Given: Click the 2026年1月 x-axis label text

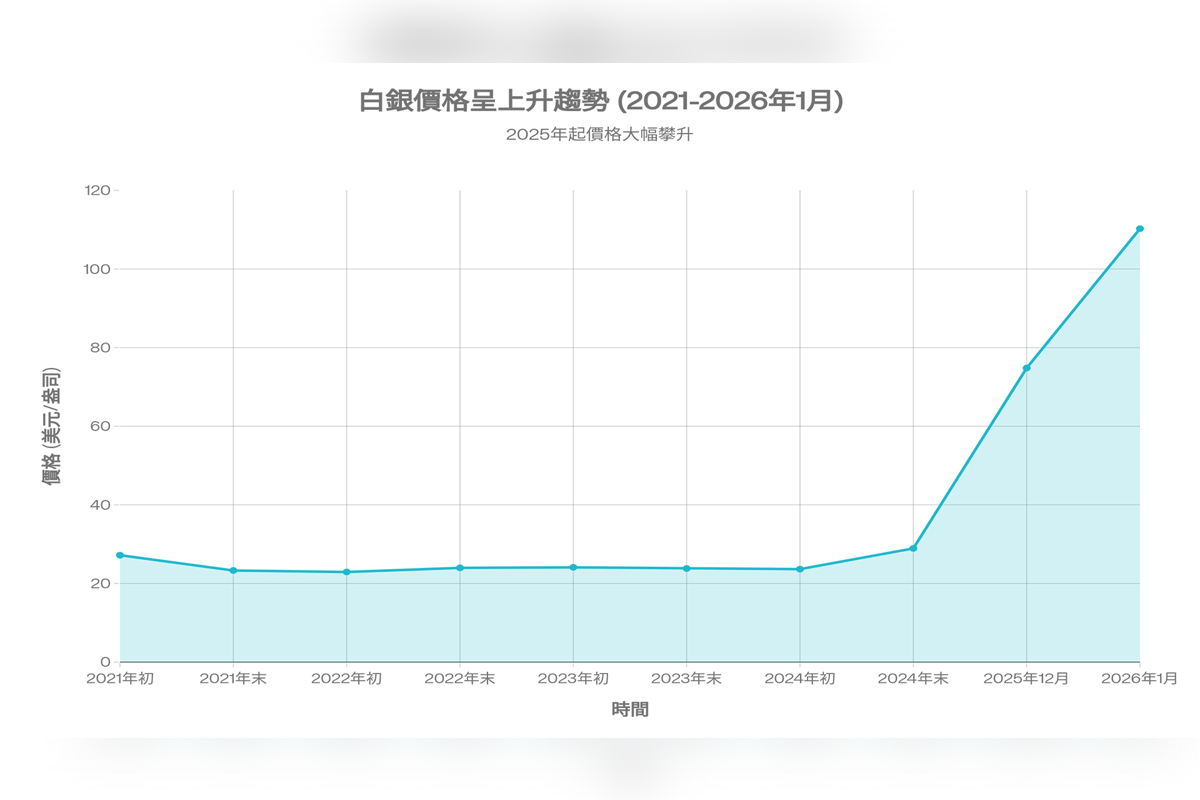Looking at the screenshot, I should [x=1139, y=678].
